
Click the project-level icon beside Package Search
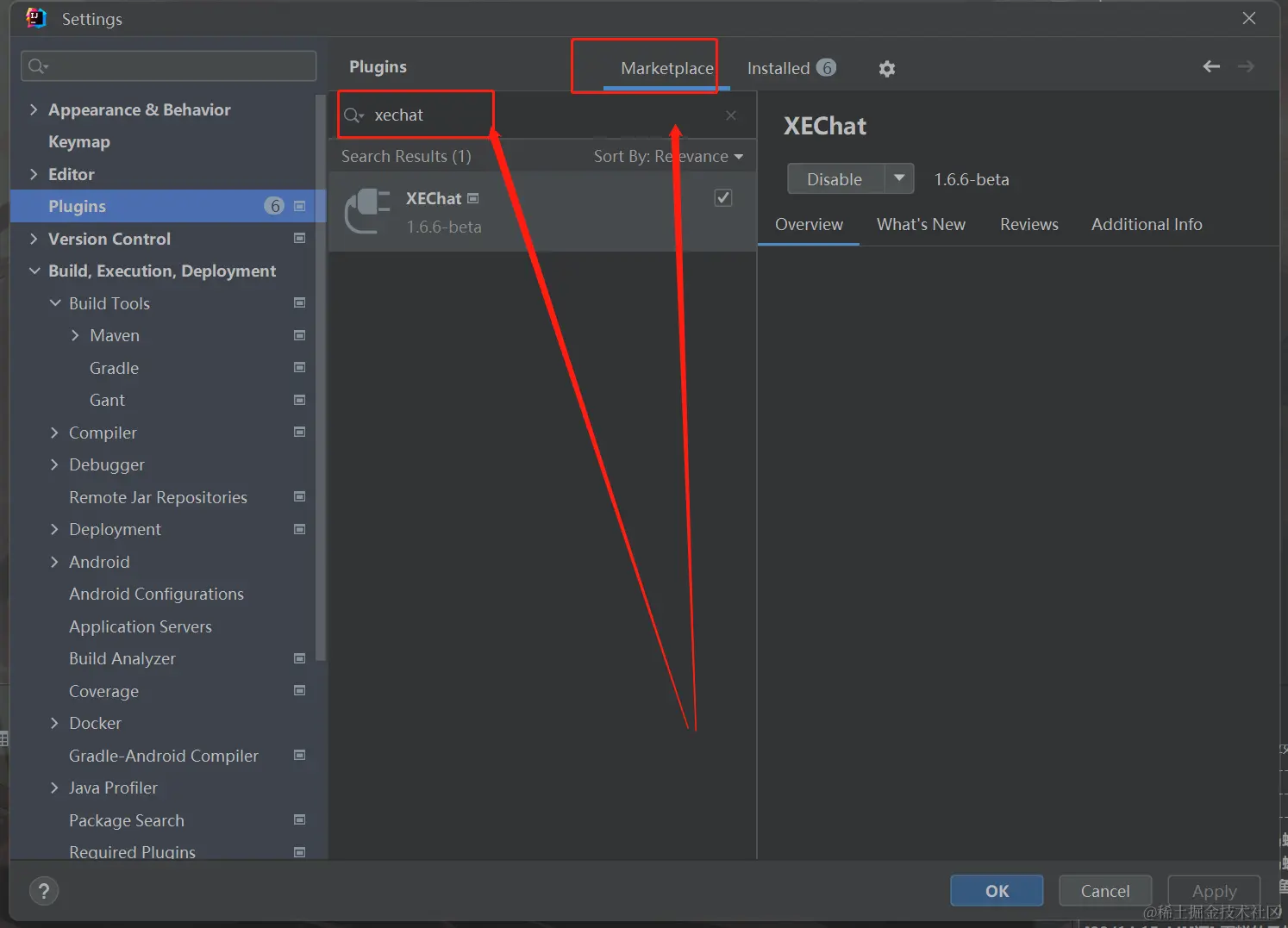pos(300,819)
